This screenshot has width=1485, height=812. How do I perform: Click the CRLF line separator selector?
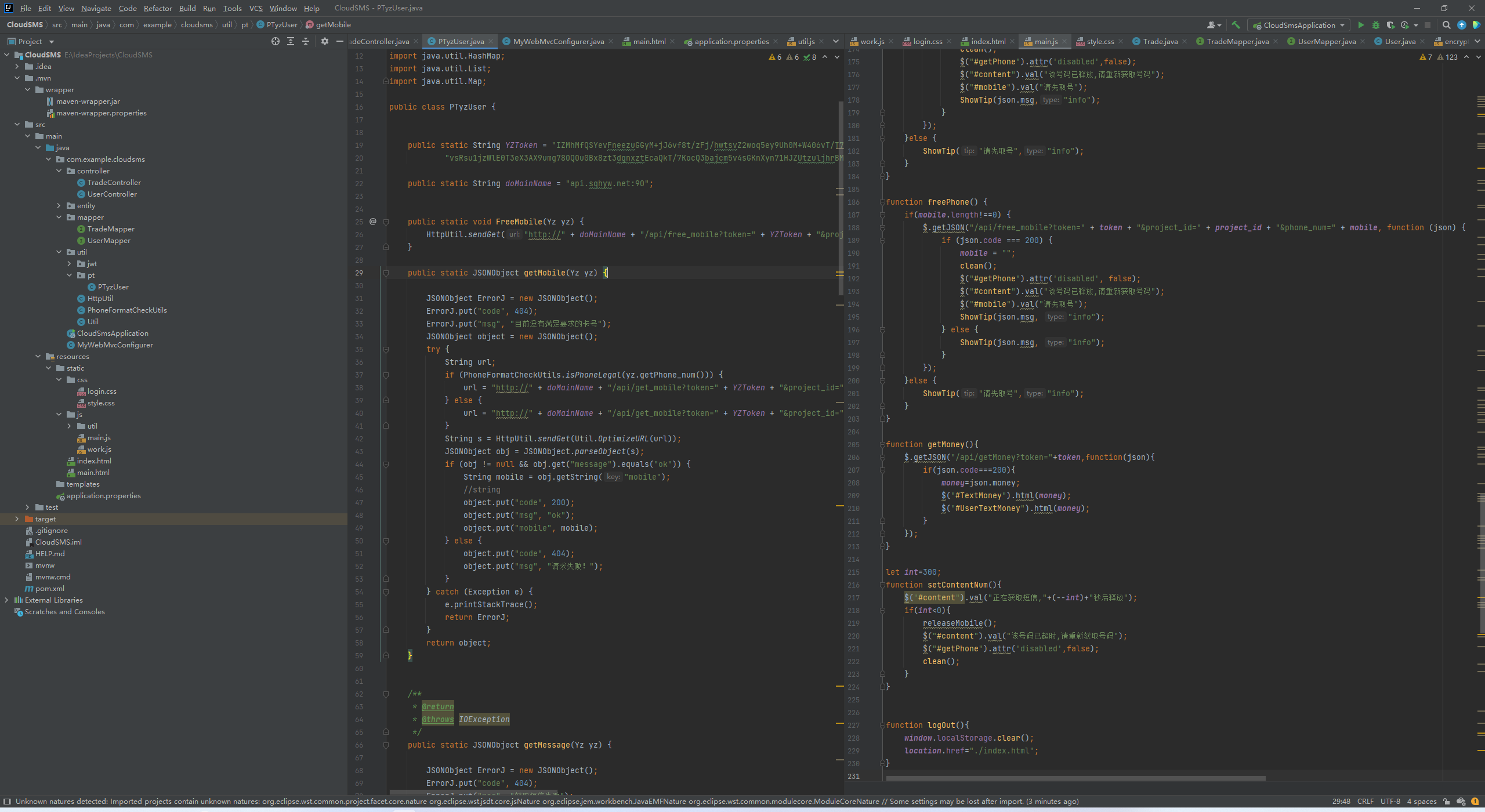(1365, 802)
